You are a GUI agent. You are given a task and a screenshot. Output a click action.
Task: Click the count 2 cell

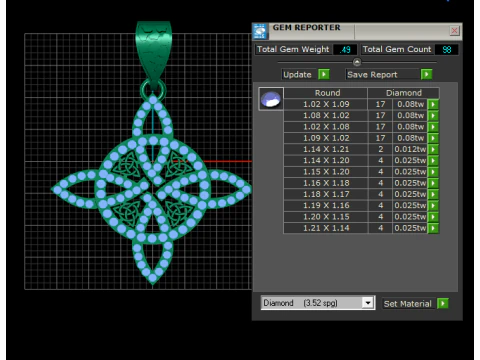tap(380, 149)
